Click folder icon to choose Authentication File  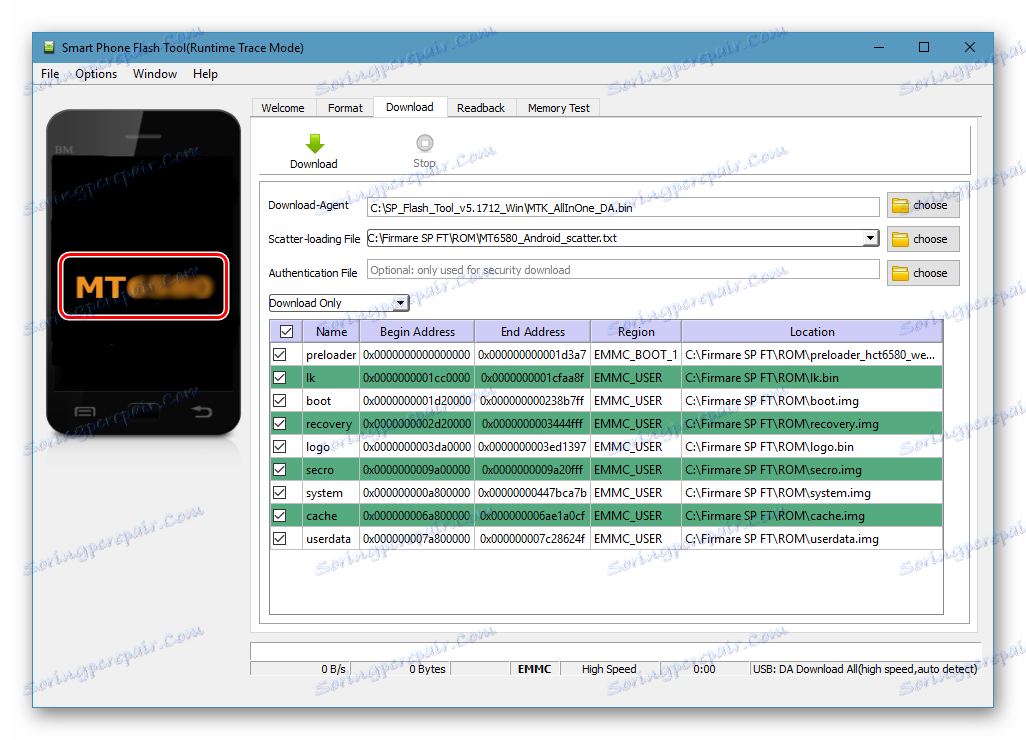(900, 273)
